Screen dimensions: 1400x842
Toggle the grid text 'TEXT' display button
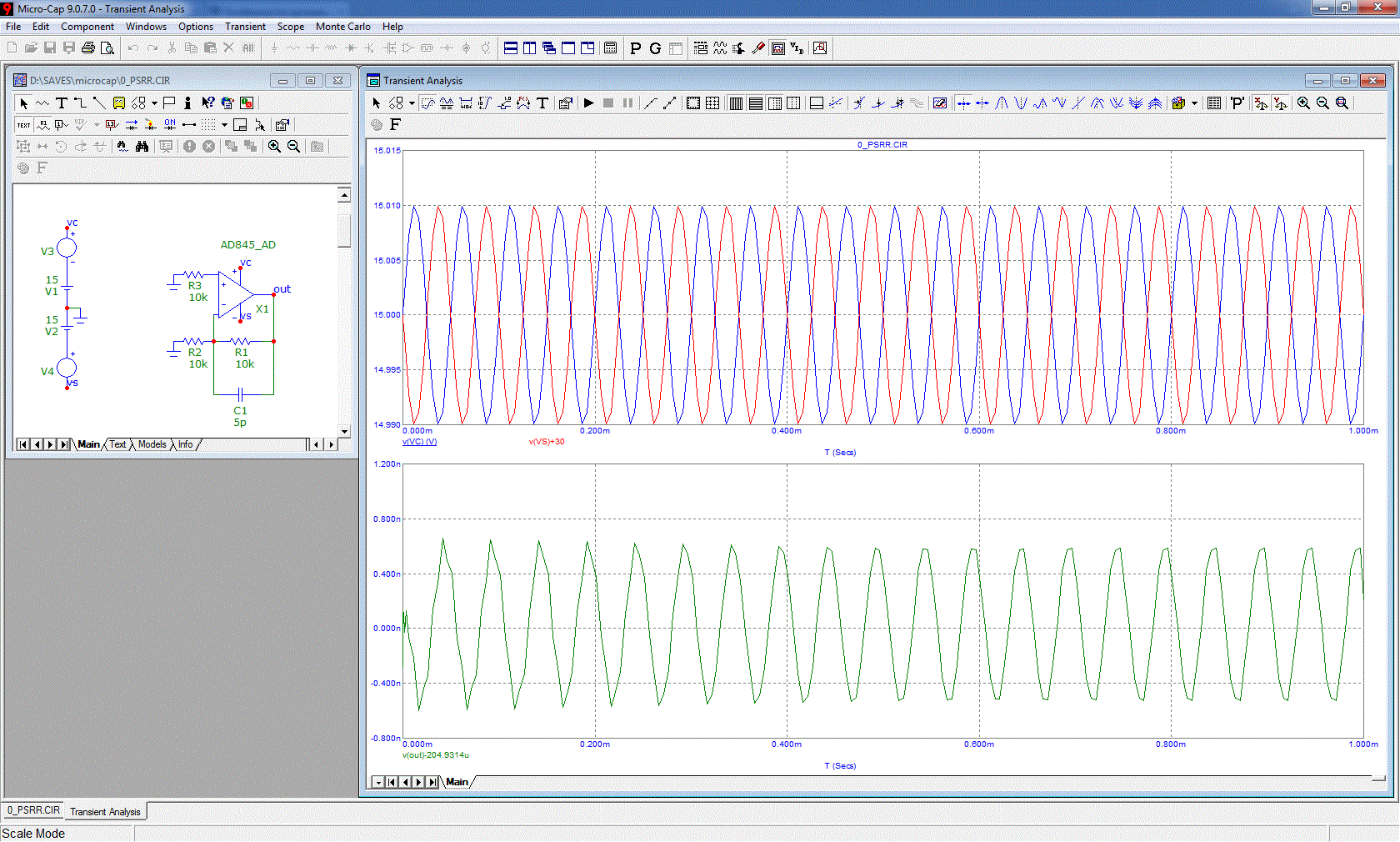(23, 125)
